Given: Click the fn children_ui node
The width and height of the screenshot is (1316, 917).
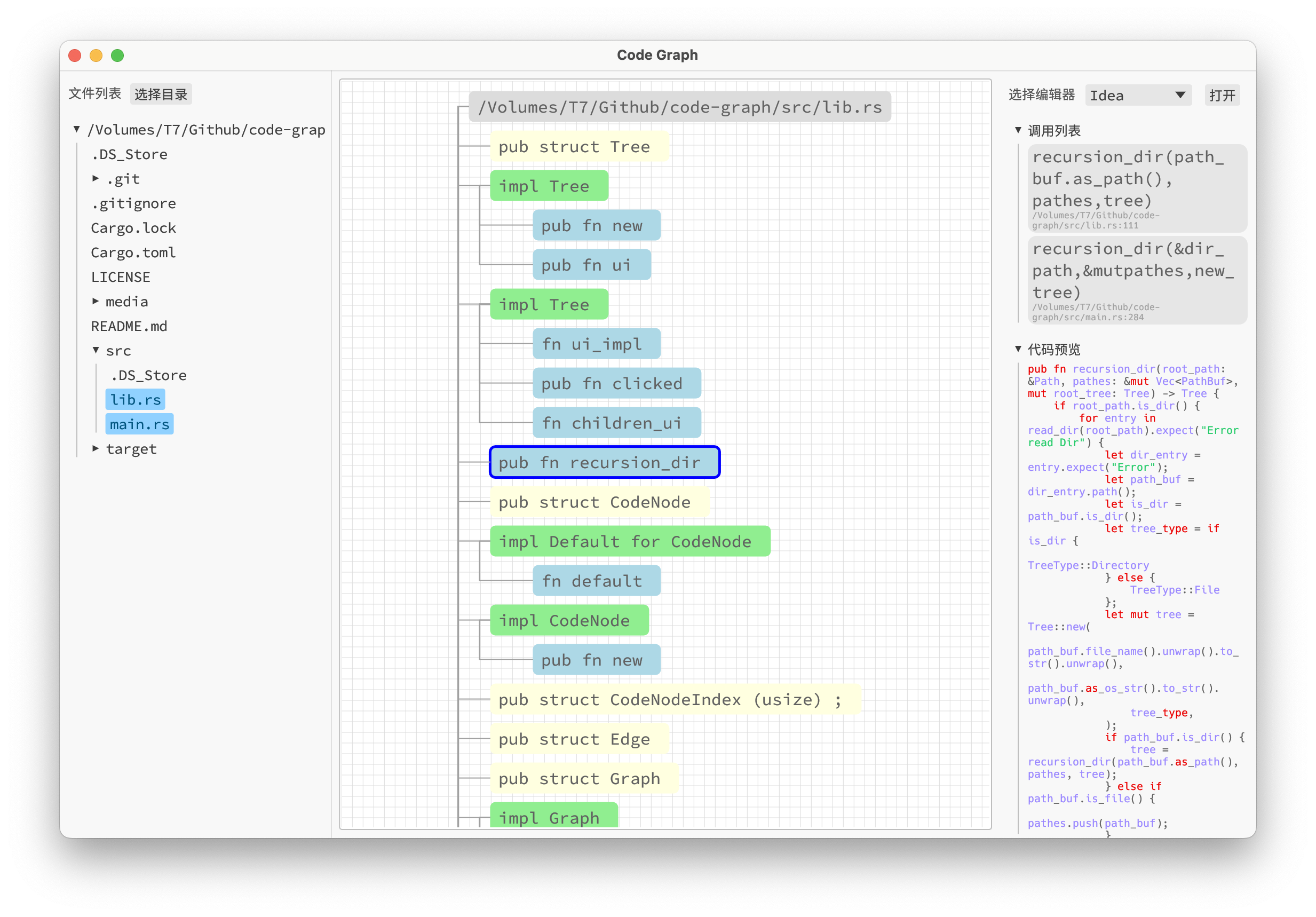Looking at the screenshot, I should [616, 423].
